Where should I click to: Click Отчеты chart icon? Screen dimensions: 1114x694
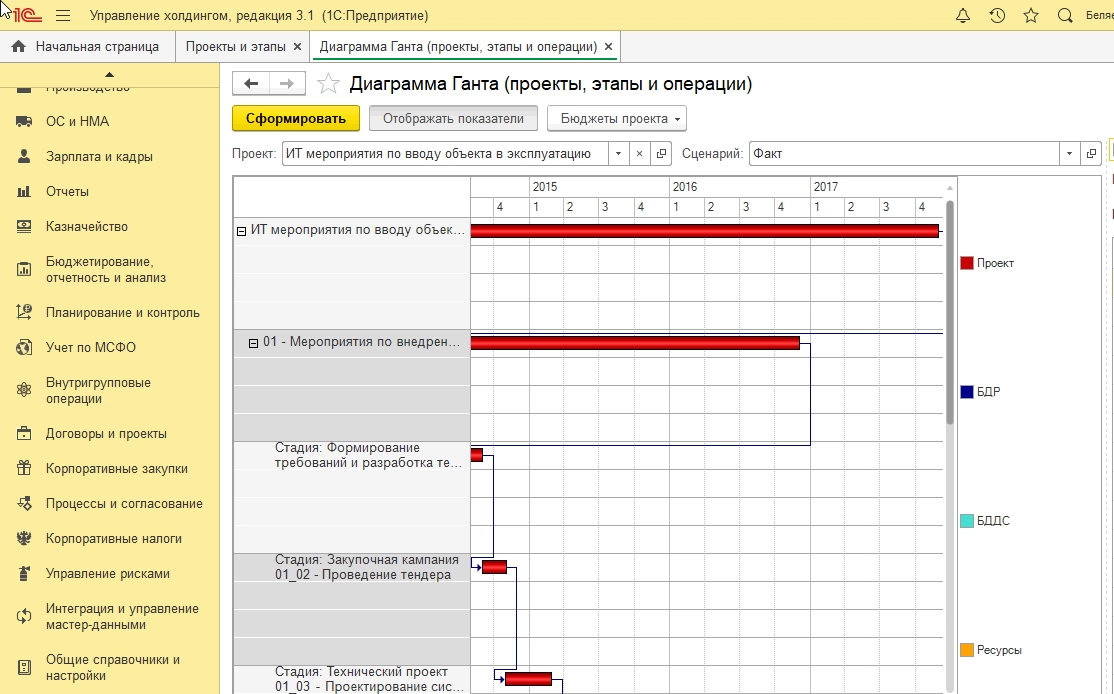click(24, 191)
